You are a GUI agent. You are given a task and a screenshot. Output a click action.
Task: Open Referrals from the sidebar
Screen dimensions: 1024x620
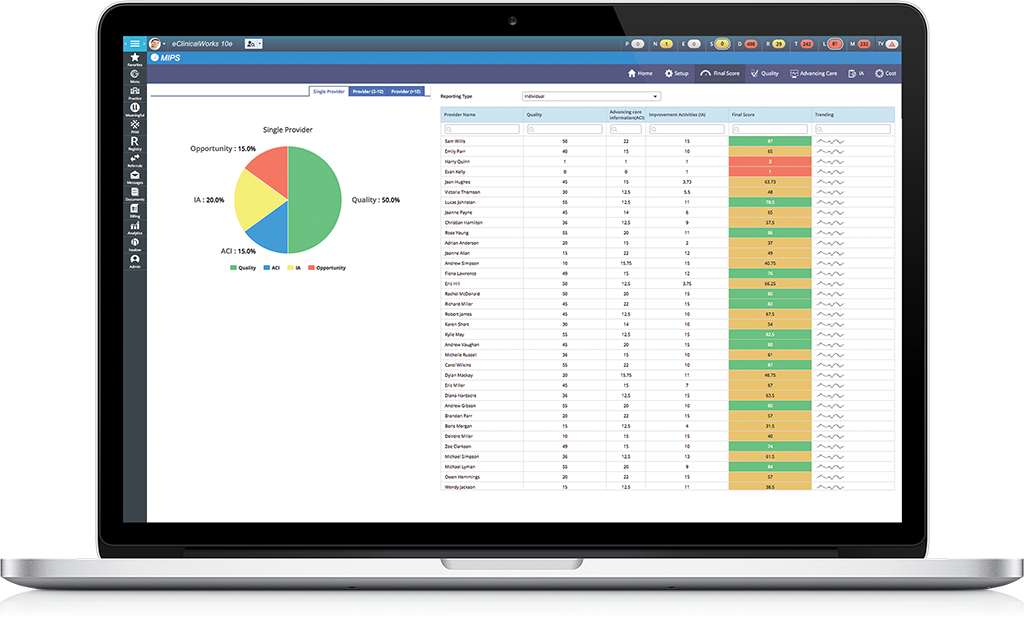point(134,160)
